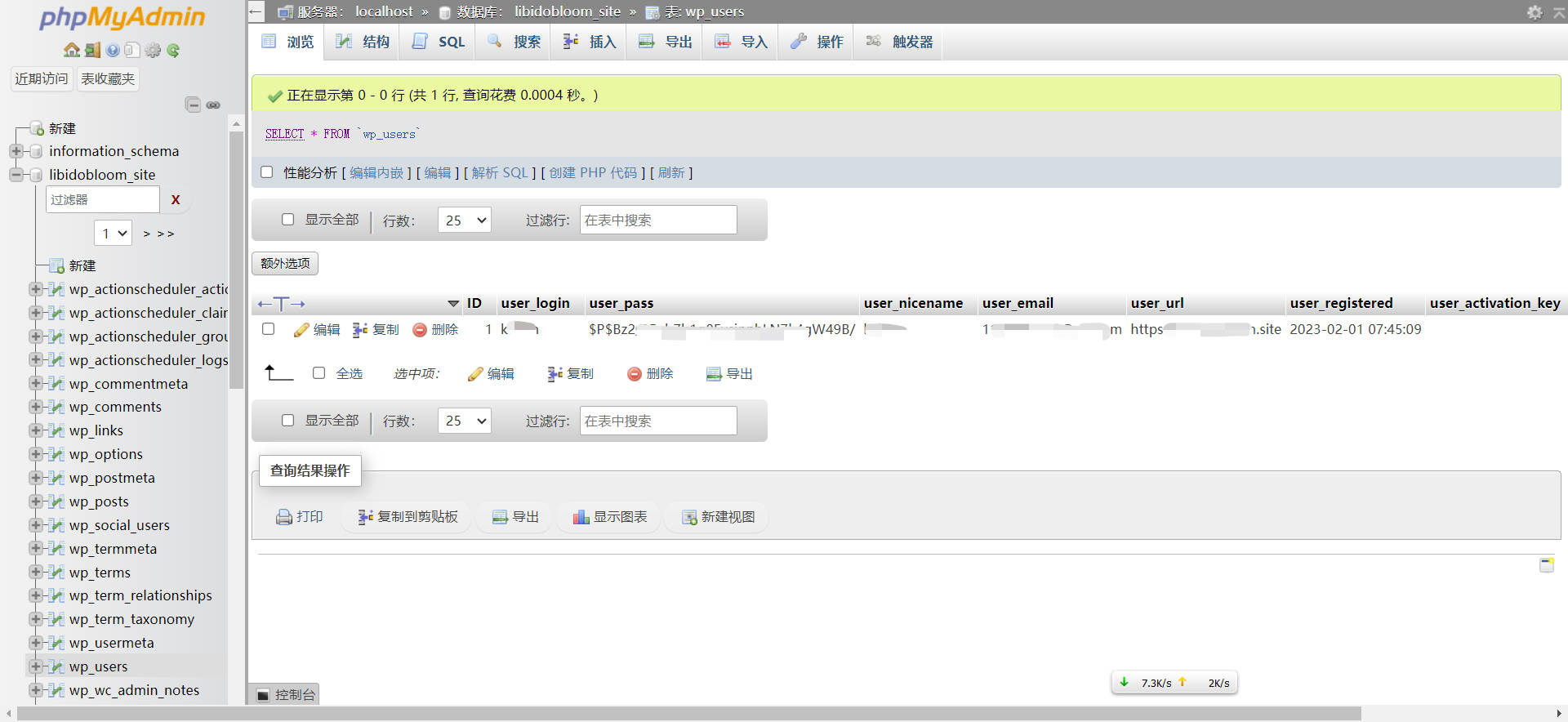Click the Refresh query link
Viewport: 1568px width, 722px height.
tap(671, 172)
